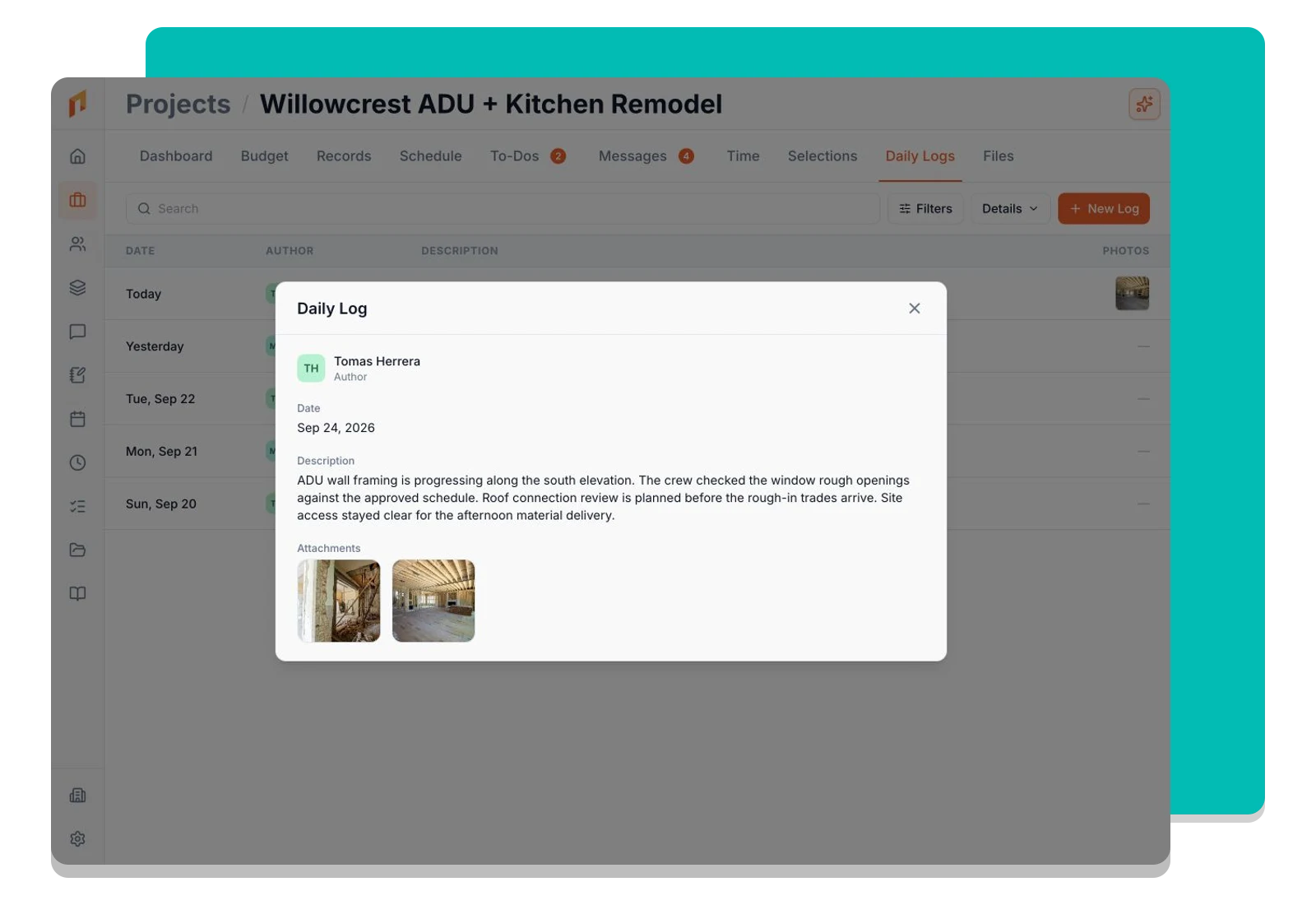The width and height of the screenshot is (1316, 905).
Task: Click the Projects breadcrumb link
Action: 178,104
